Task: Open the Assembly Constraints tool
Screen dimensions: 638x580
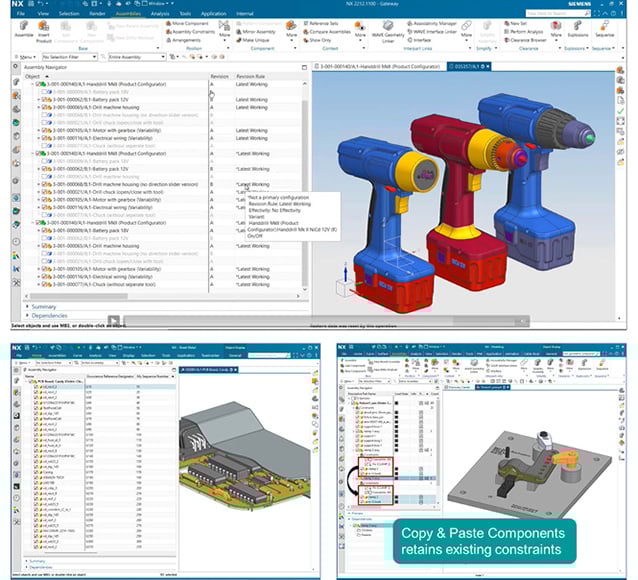Action: (x=190, y=32)
